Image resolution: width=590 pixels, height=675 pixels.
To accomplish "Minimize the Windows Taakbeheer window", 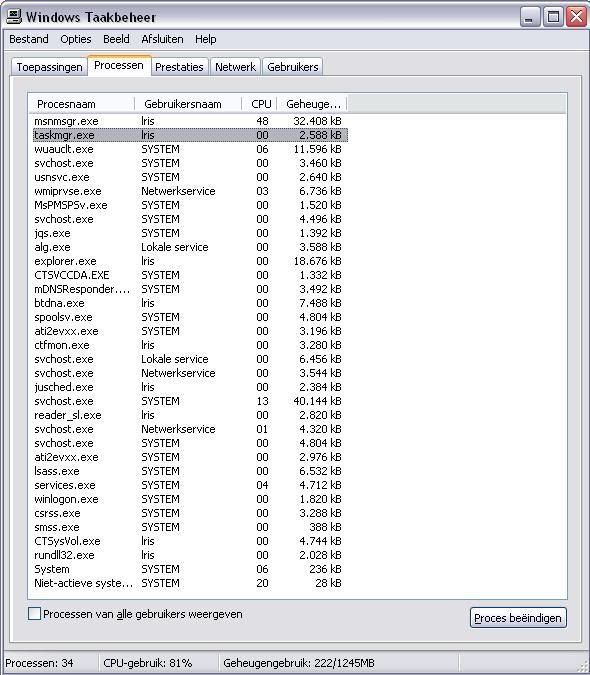I will 530,17.
